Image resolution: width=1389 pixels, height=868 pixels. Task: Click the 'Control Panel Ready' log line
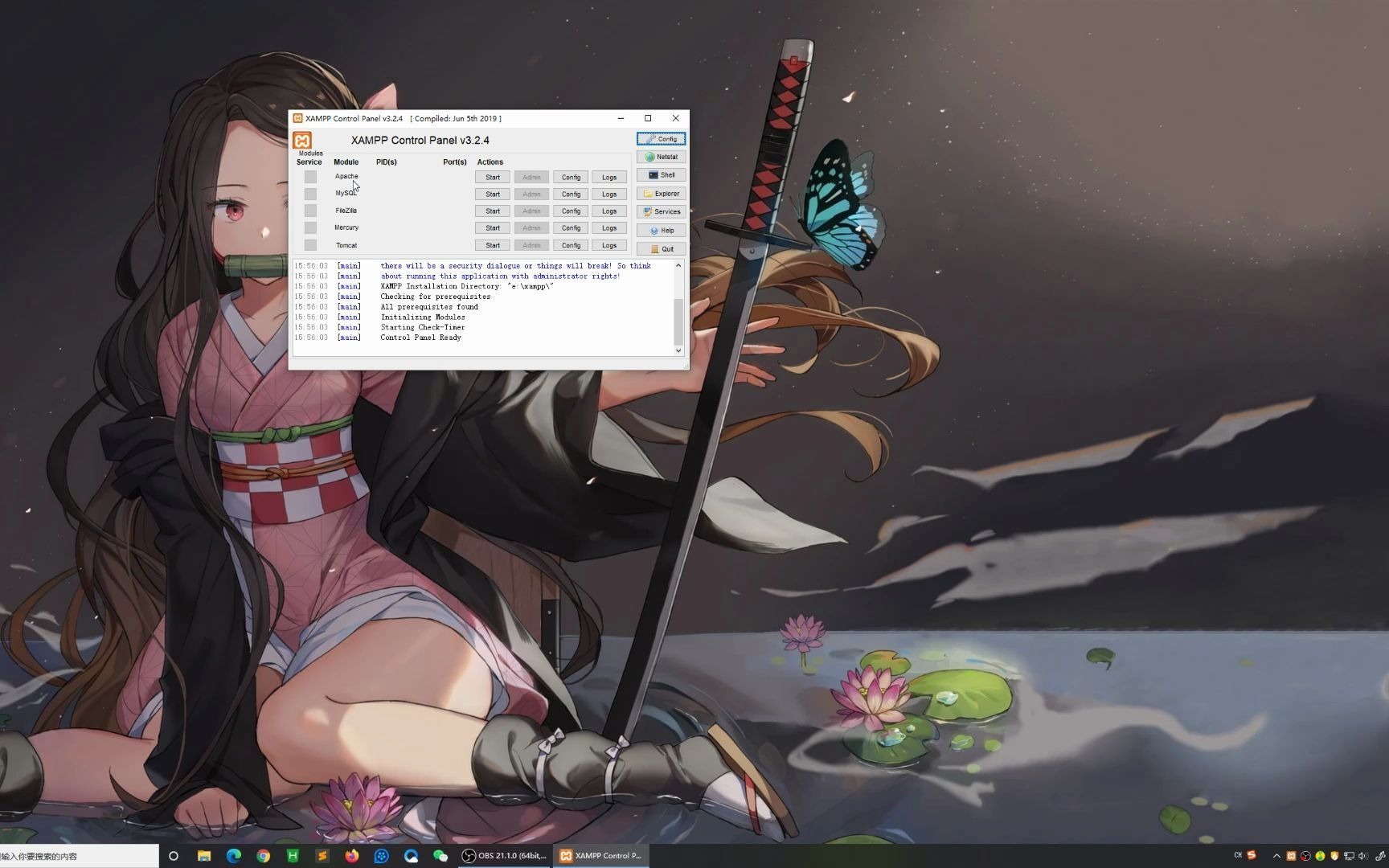pos(420,338)
